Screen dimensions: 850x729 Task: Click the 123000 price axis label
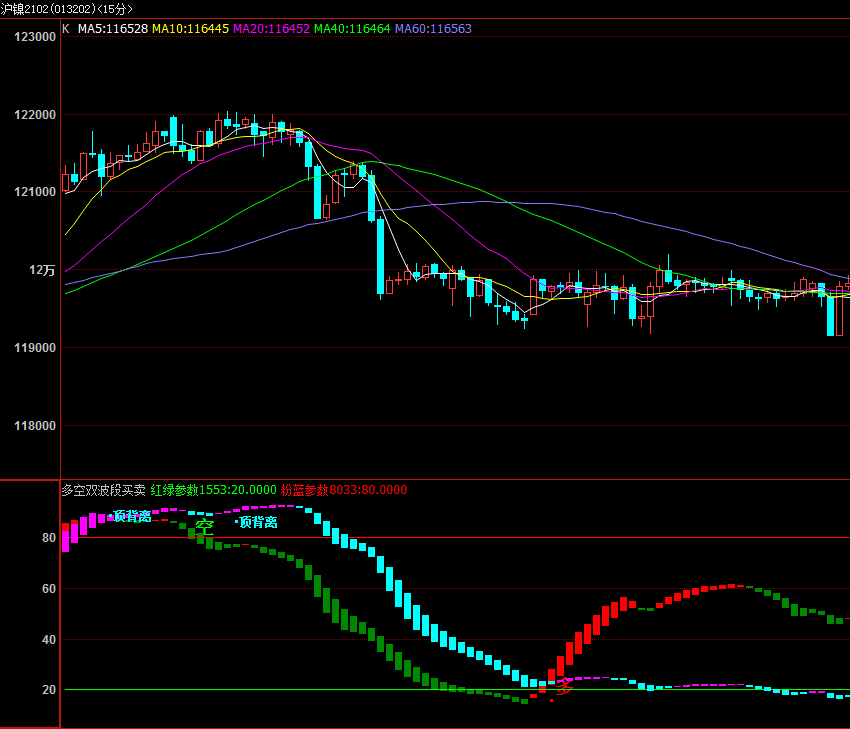35,37
